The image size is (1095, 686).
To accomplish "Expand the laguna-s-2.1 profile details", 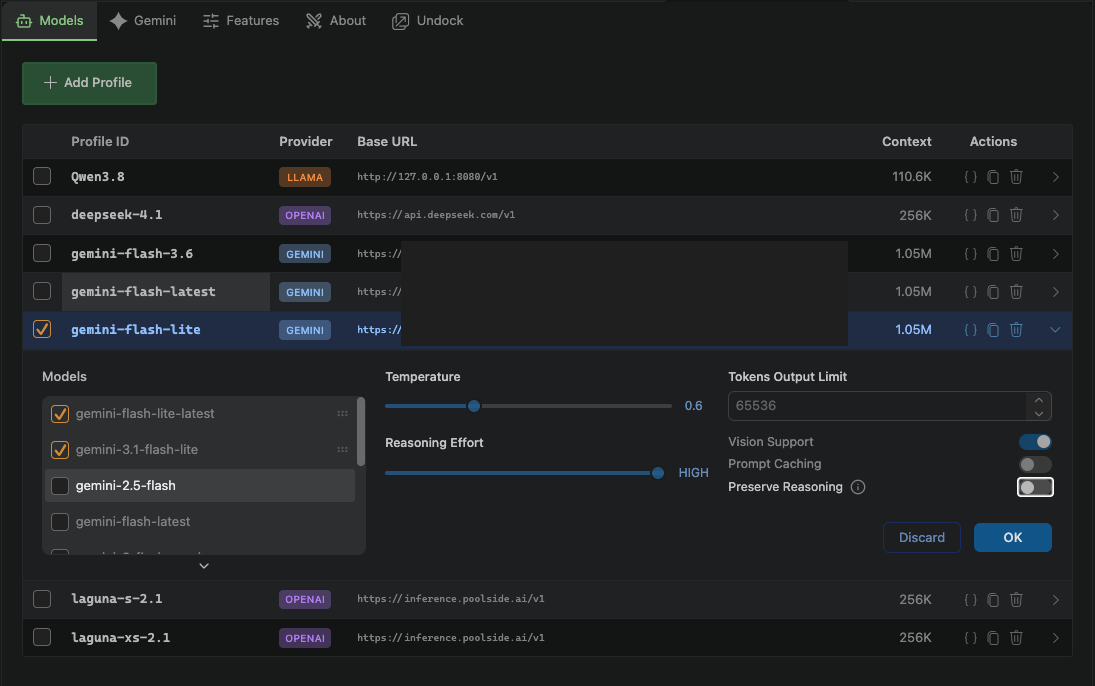I will tap(1055, 599).
